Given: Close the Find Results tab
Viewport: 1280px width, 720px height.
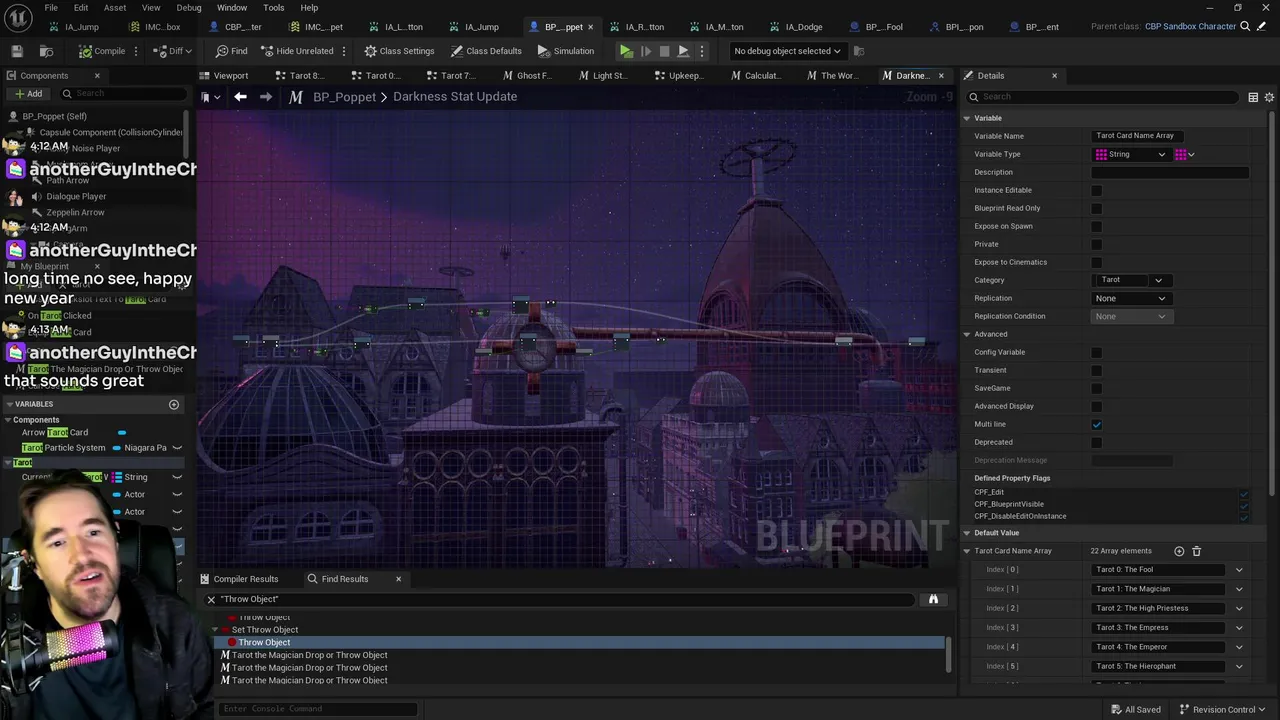Looking at the screenshot, I should click(398, 579).
